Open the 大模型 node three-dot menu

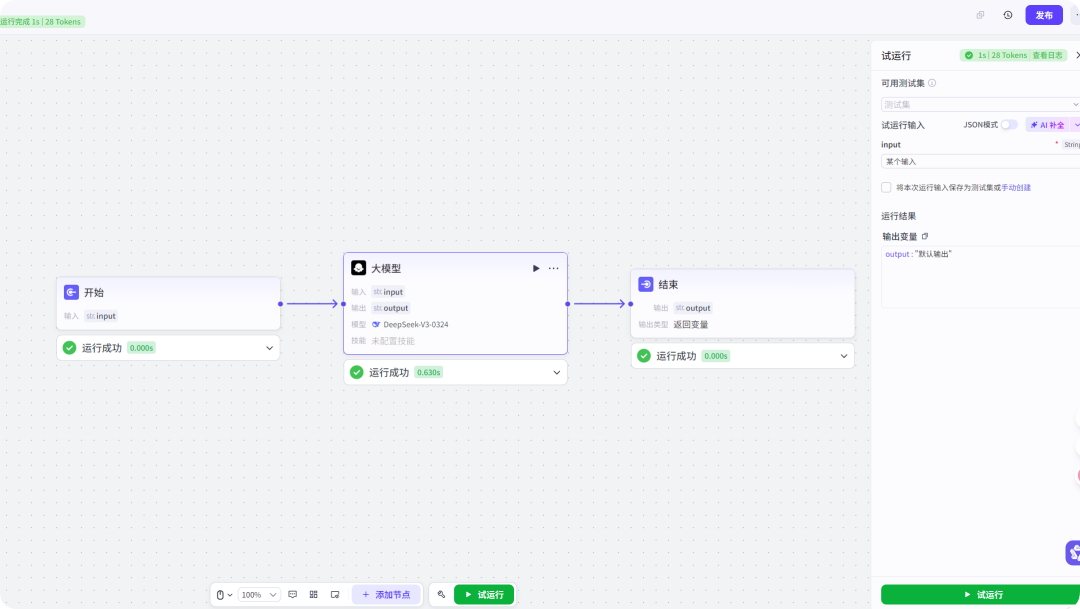554,268
